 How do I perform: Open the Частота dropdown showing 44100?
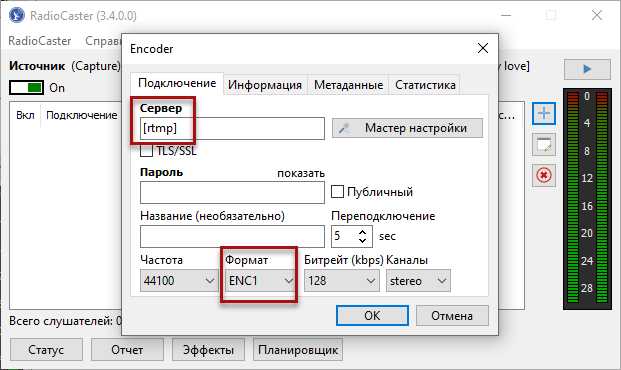[179, 281]
